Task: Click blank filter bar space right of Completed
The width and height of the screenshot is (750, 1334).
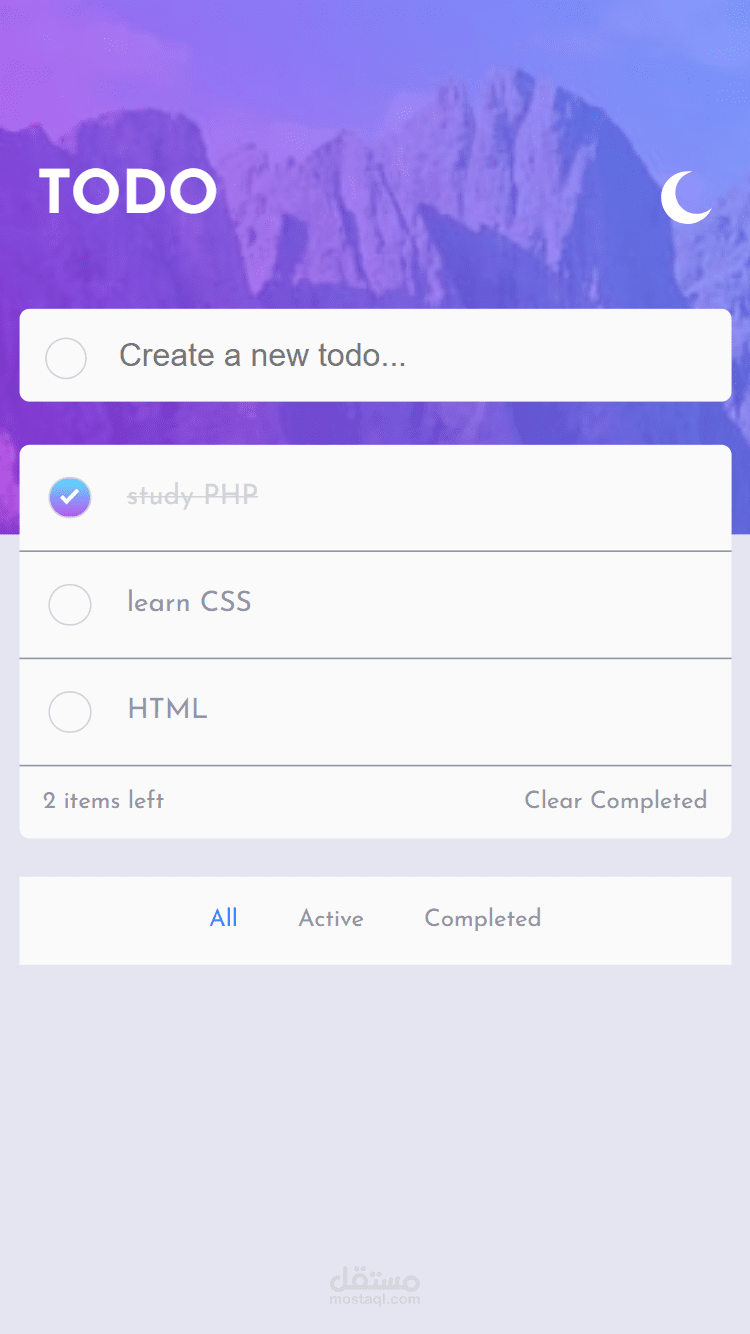Action: (x=640, y=920)
